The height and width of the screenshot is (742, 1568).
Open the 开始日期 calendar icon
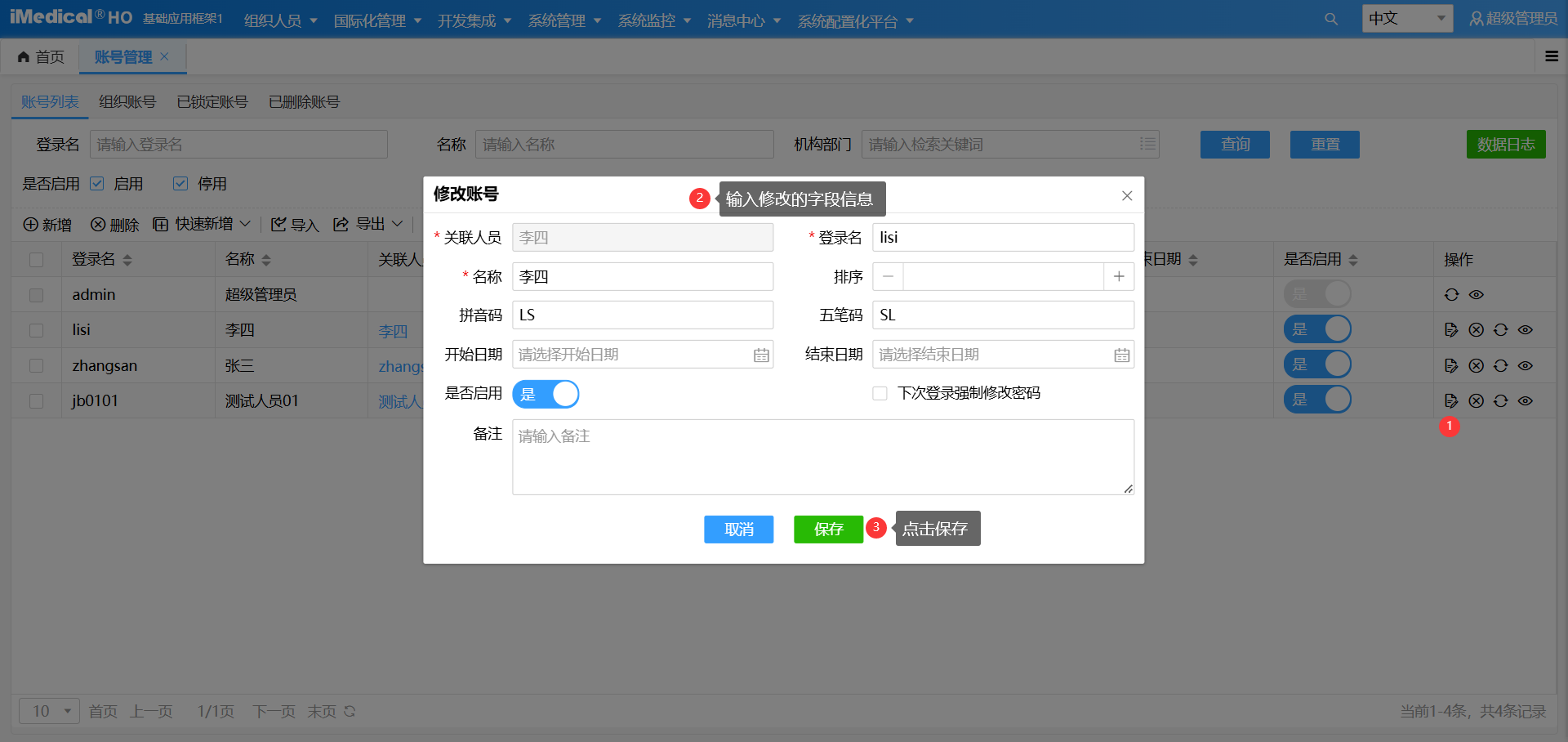pos(761,355)
